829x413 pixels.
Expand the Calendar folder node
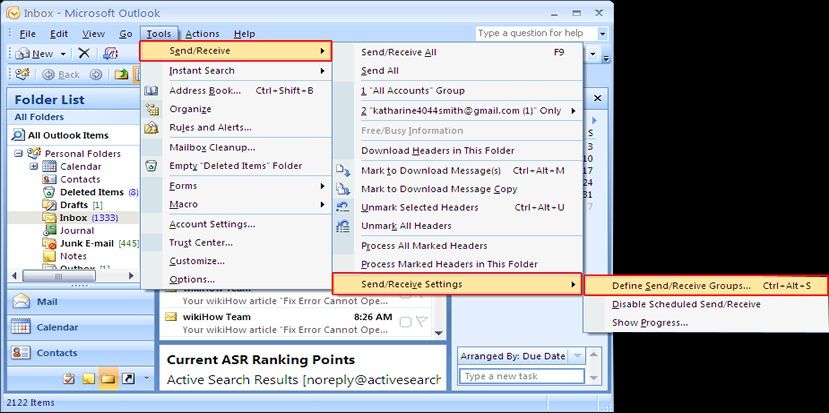[34, 166]
